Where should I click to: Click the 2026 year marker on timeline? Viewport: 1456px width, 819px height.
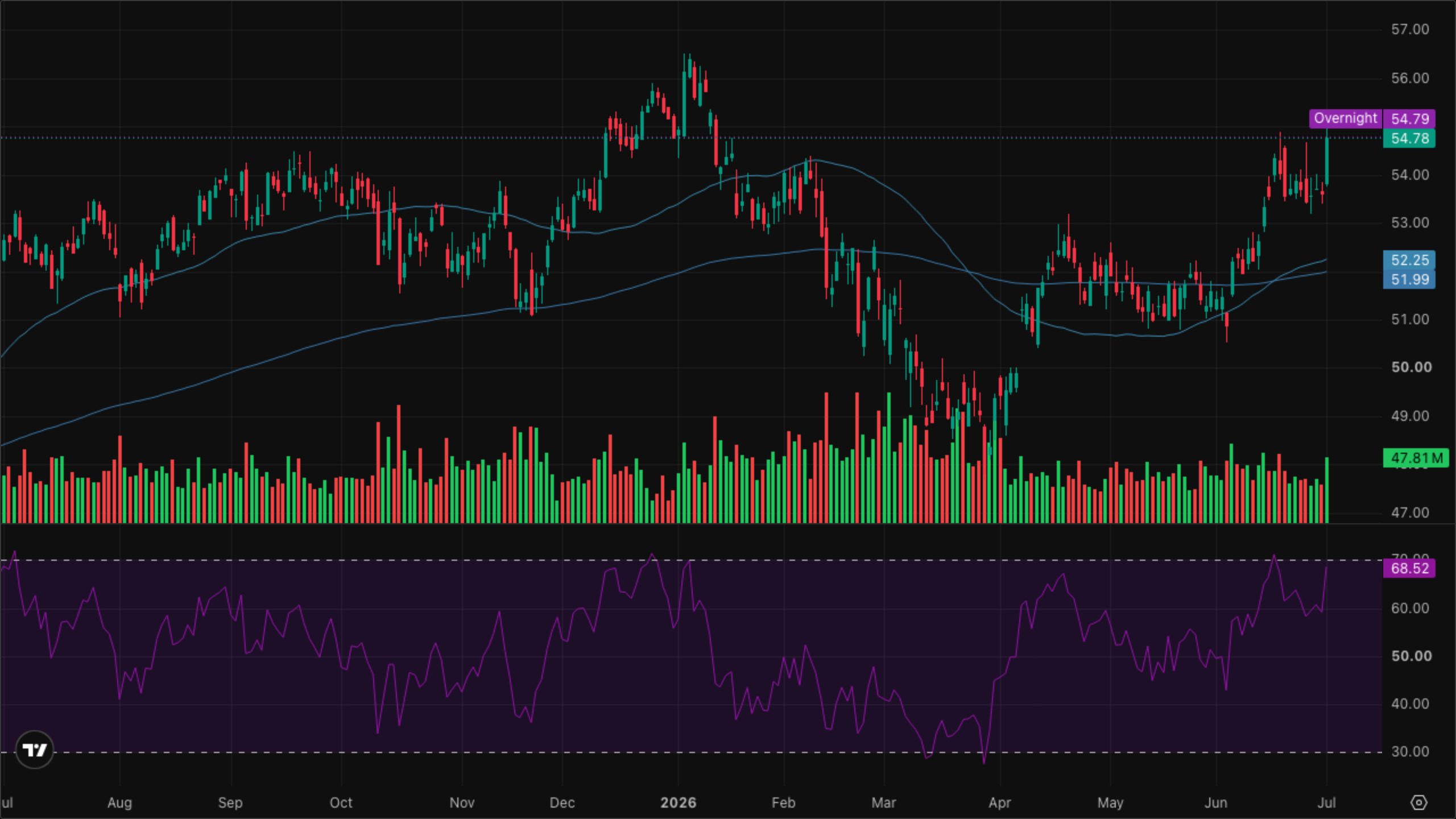coord(678,803)
